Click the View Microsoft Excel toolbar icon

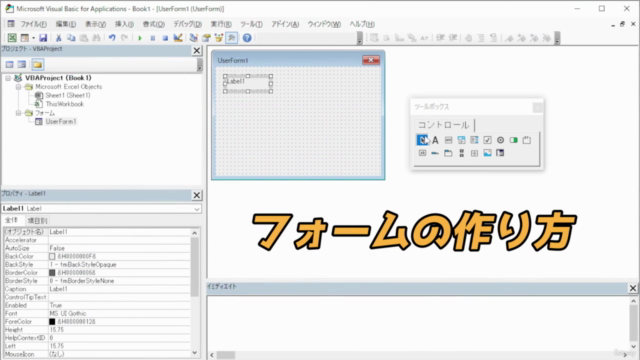click(12, 38)
